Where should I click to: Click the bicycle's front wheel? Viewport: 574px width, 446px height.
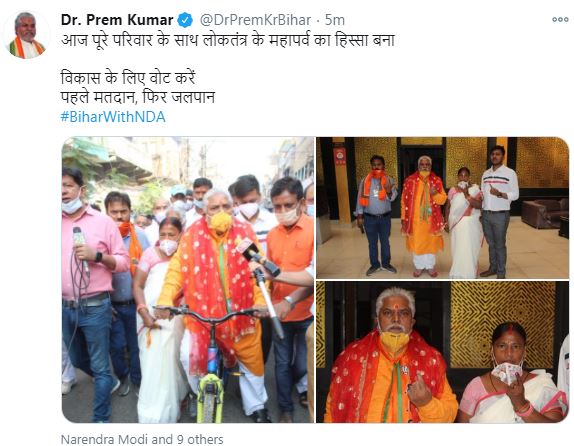click(x=210, y=397)
